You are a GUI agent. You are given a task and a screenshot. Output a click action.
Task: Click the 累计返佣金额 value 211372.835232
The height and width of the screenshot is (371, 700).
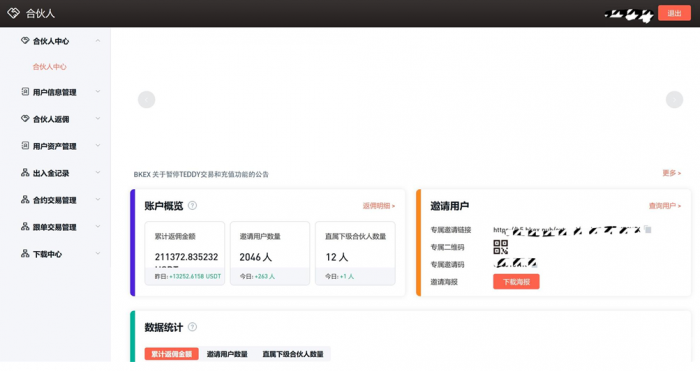186,257
